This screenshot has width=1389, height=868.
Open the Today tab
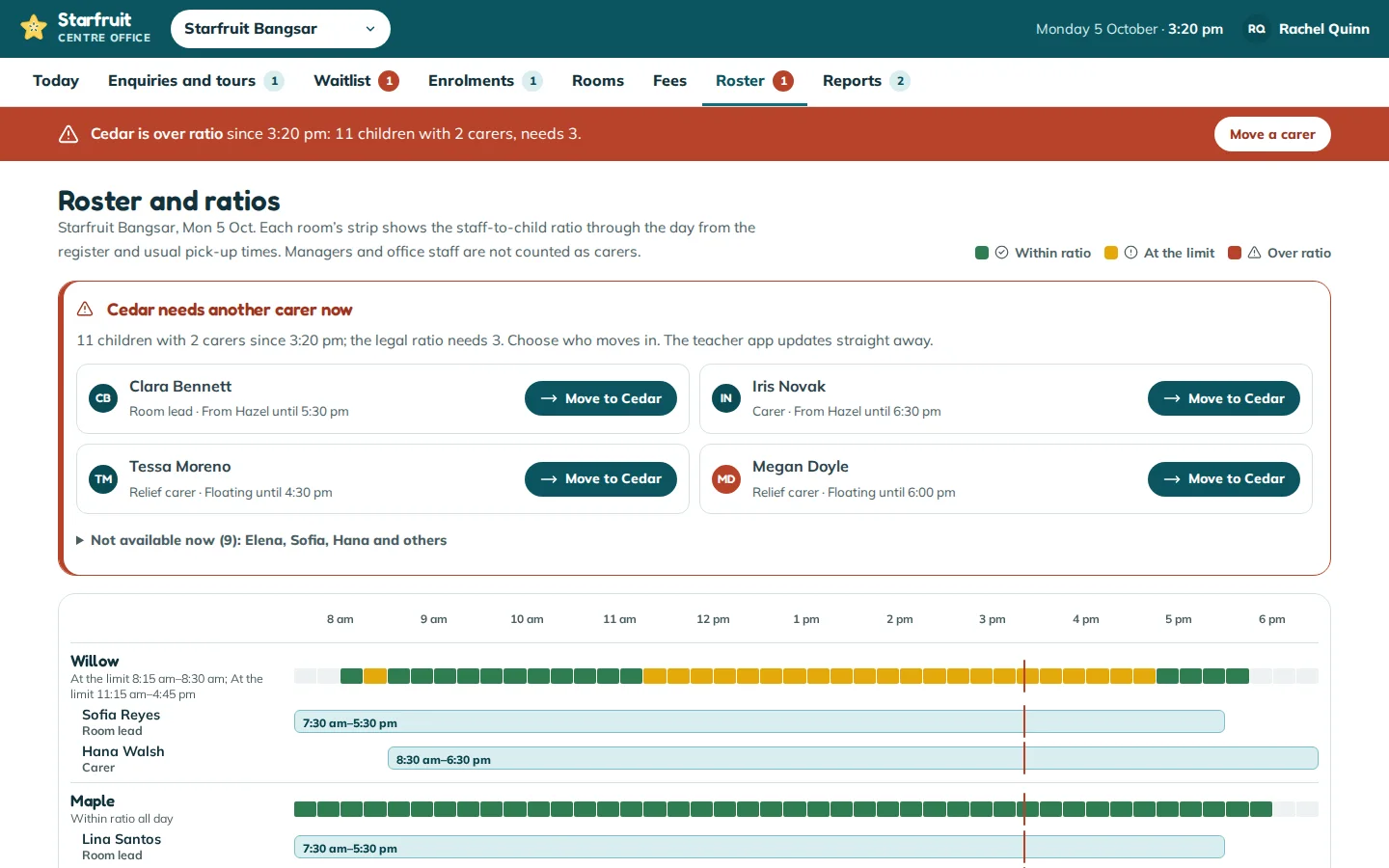pyautogui.click(x=56, y=81)
